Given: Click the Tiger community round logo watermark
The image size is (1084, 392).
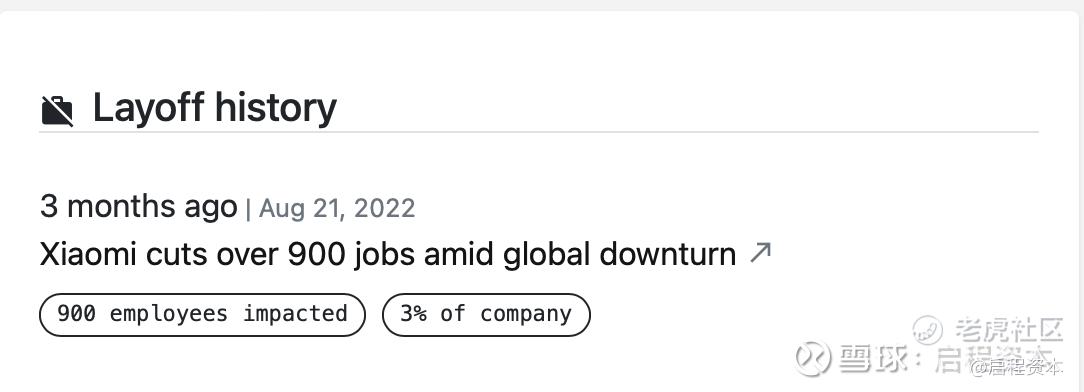Looking at the screenshot, I should click(928, 330).
